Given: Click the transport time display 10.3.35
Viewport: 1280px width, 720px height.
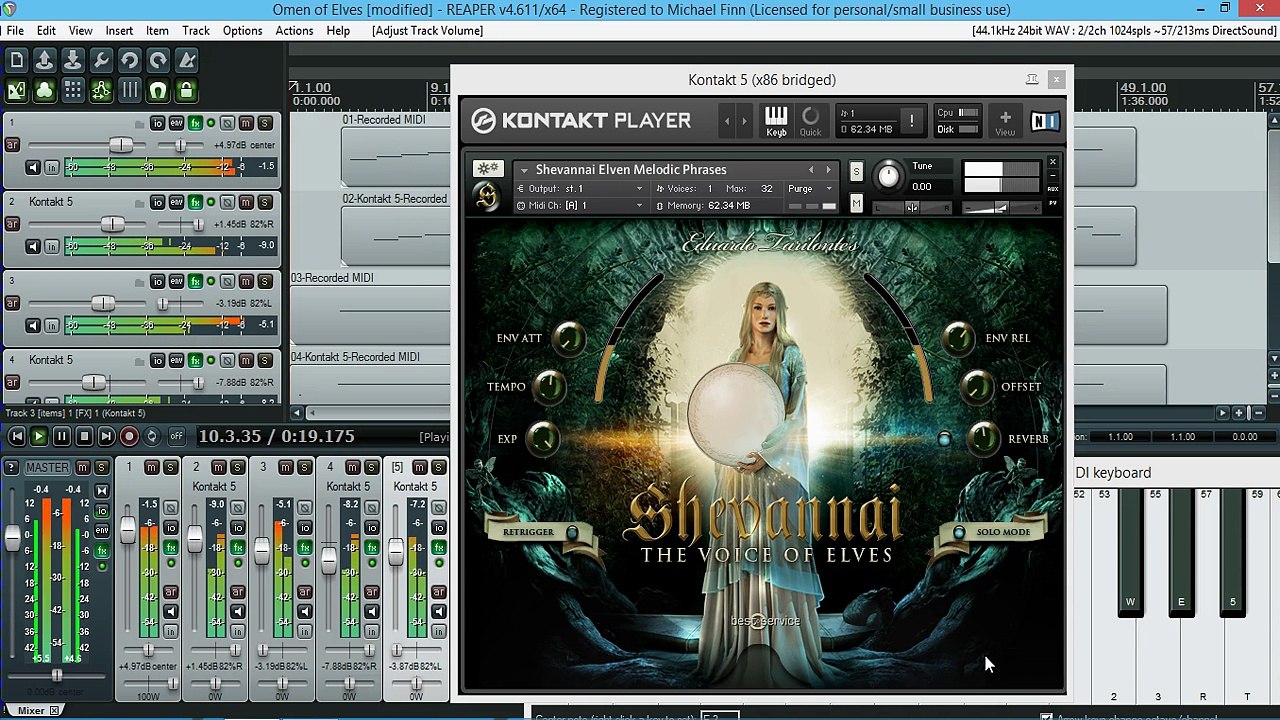Looking at the screenshot, I should pos(276,436).
